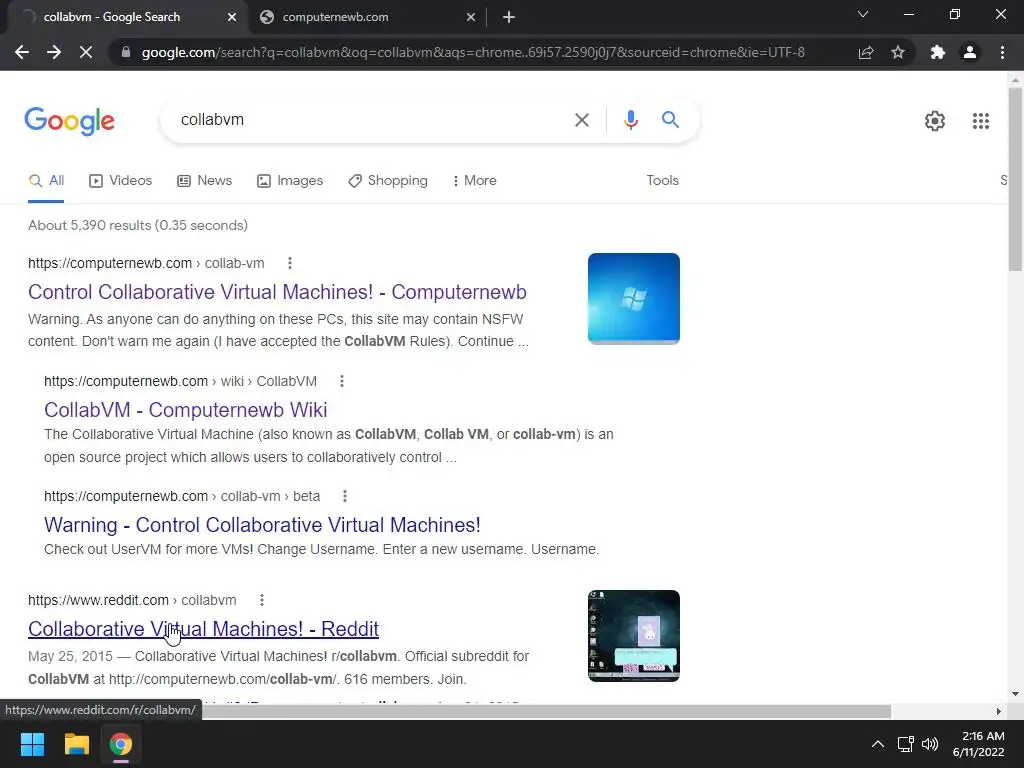This screenshot has width=1024, height=768.
Task: Open options for wiki CollabVM result
Action: tap(342, 381)
